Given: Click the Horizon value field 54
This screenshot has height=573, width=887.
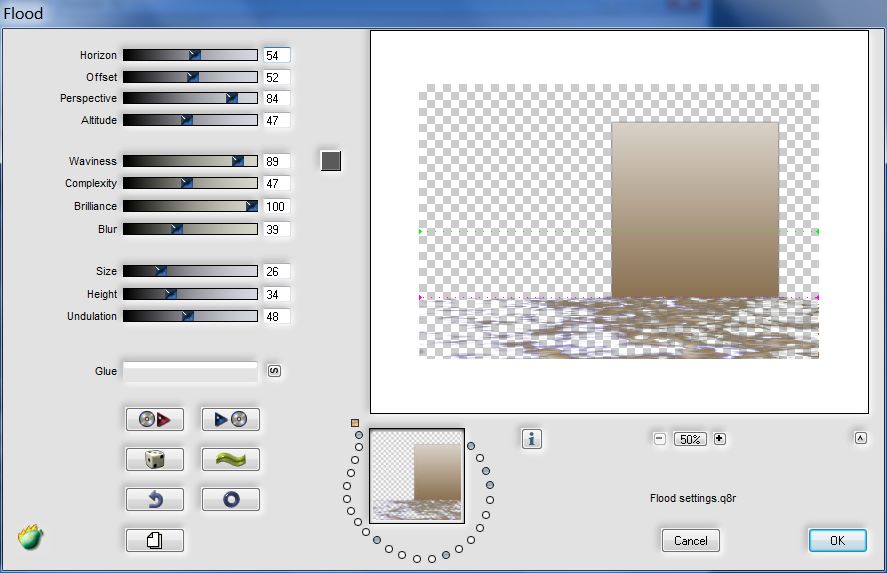Looking at the screenshot, I should (277, 55).
